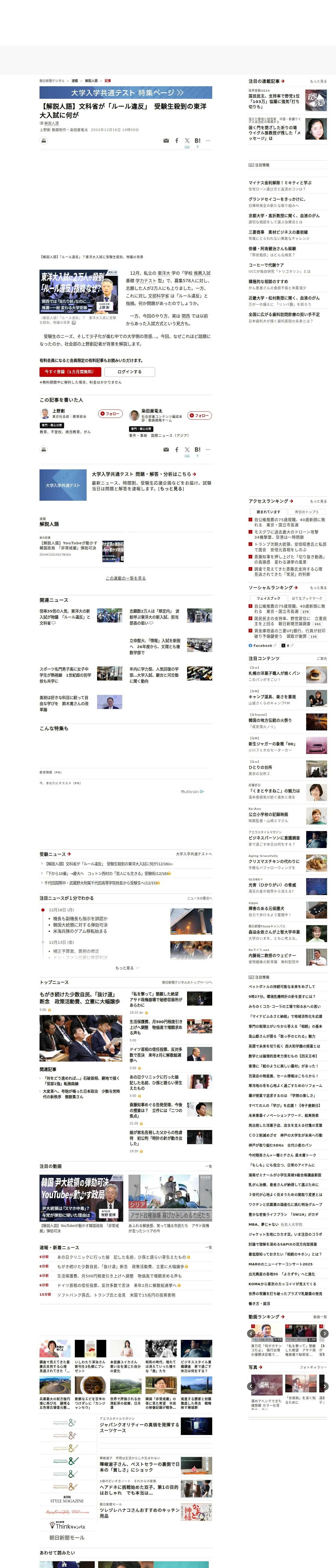Screen dimensions: 336x1568
Task: Open the 朝日新聞モール link
Action: tap(67, 1538)
